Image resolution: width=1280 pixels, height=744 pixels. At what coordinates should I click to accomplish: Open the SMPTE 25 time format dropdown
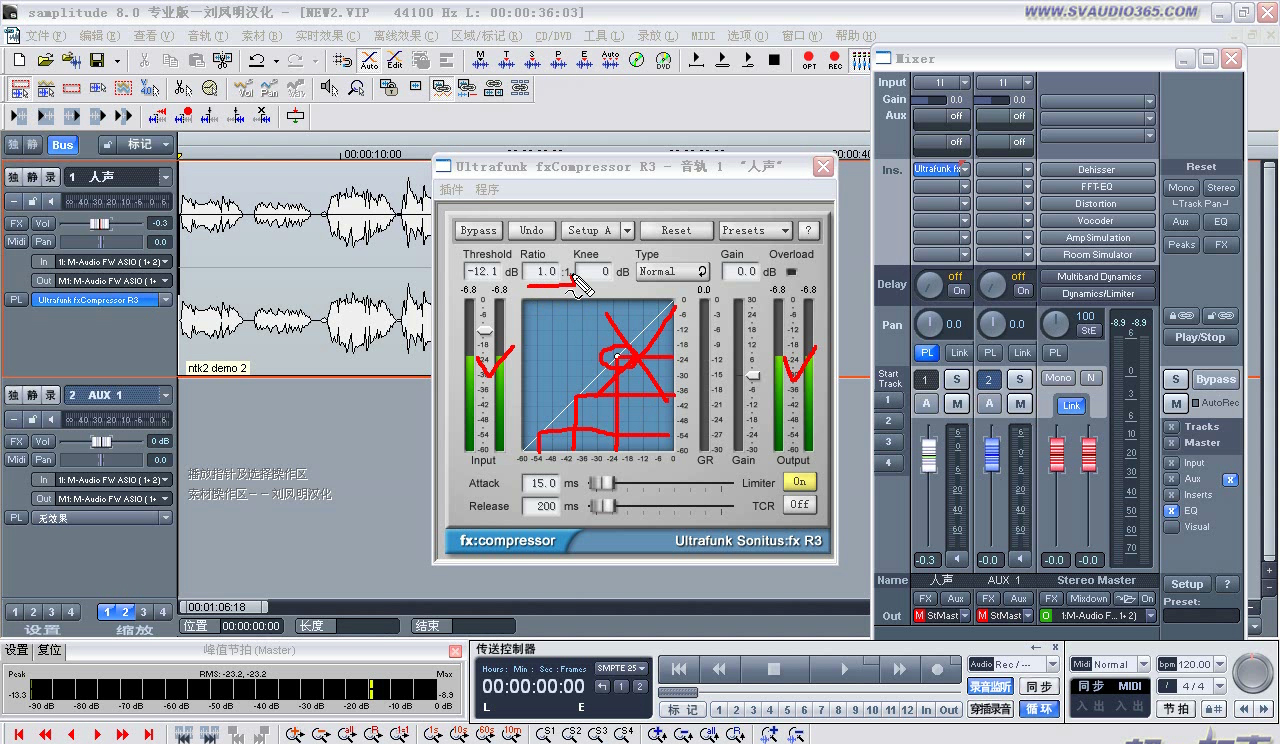click(x=621, y=668)
